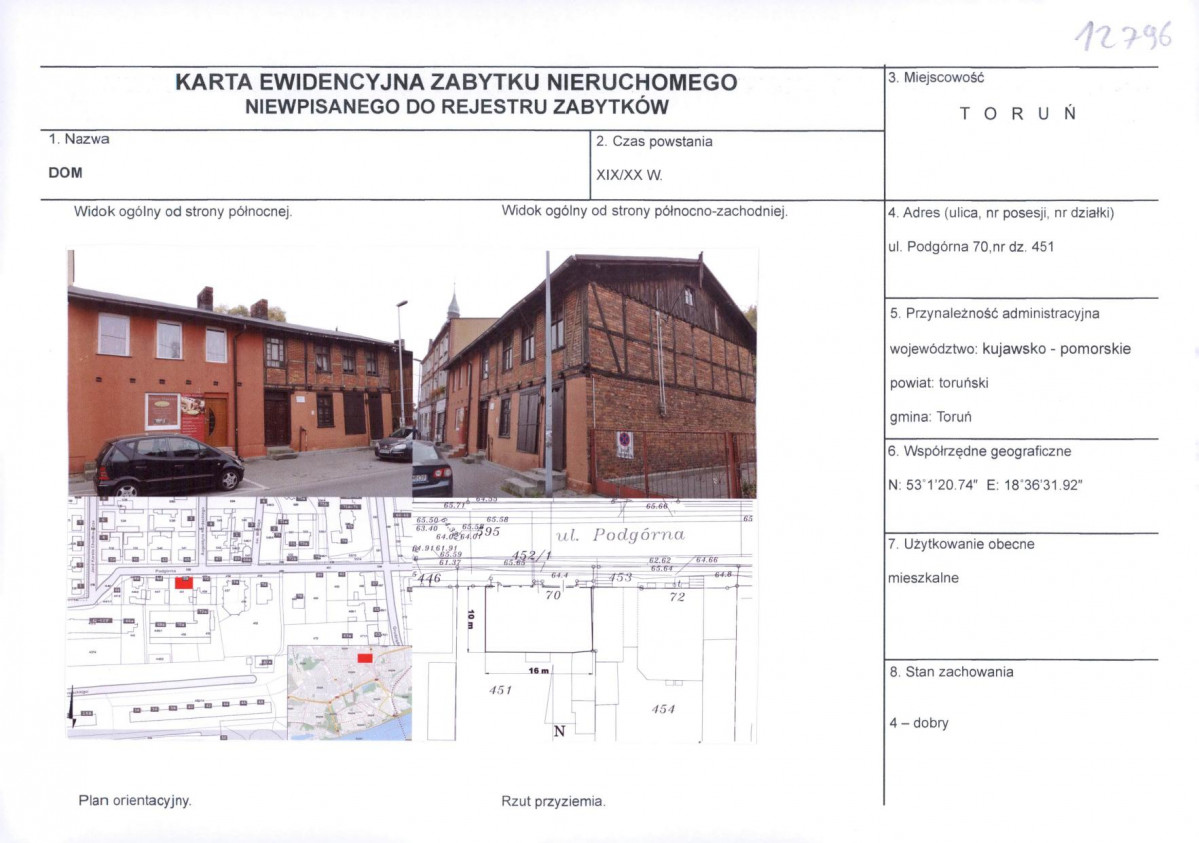Click the north arrow N symbol on floor plan
Image resolution: width=1199 pixels, height=843 pixels.
click(559, 731)
